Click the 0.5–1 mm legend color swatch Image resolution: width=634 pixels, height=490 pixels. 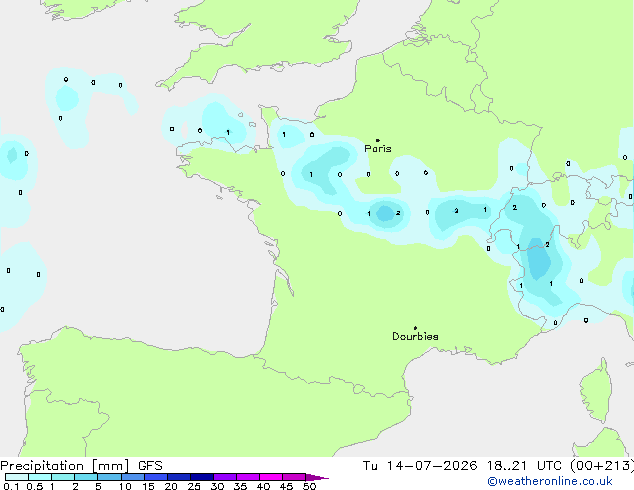pyautogui.click(x=40, y=477)
